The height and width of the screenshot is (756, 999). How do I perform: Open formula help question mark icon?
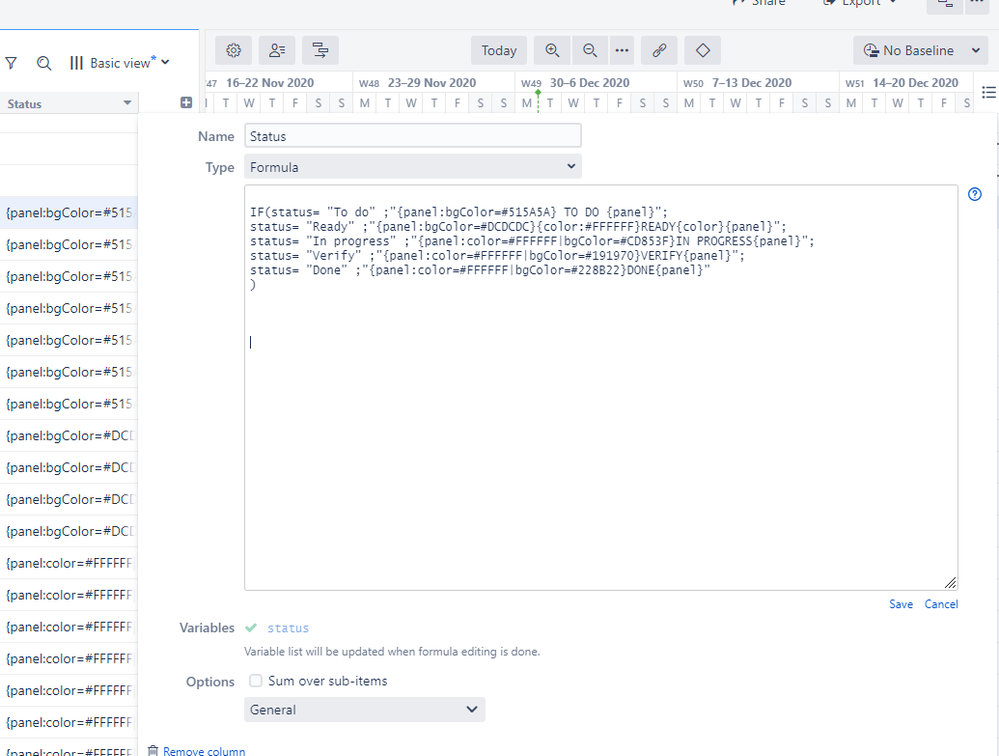click(975, 194)
